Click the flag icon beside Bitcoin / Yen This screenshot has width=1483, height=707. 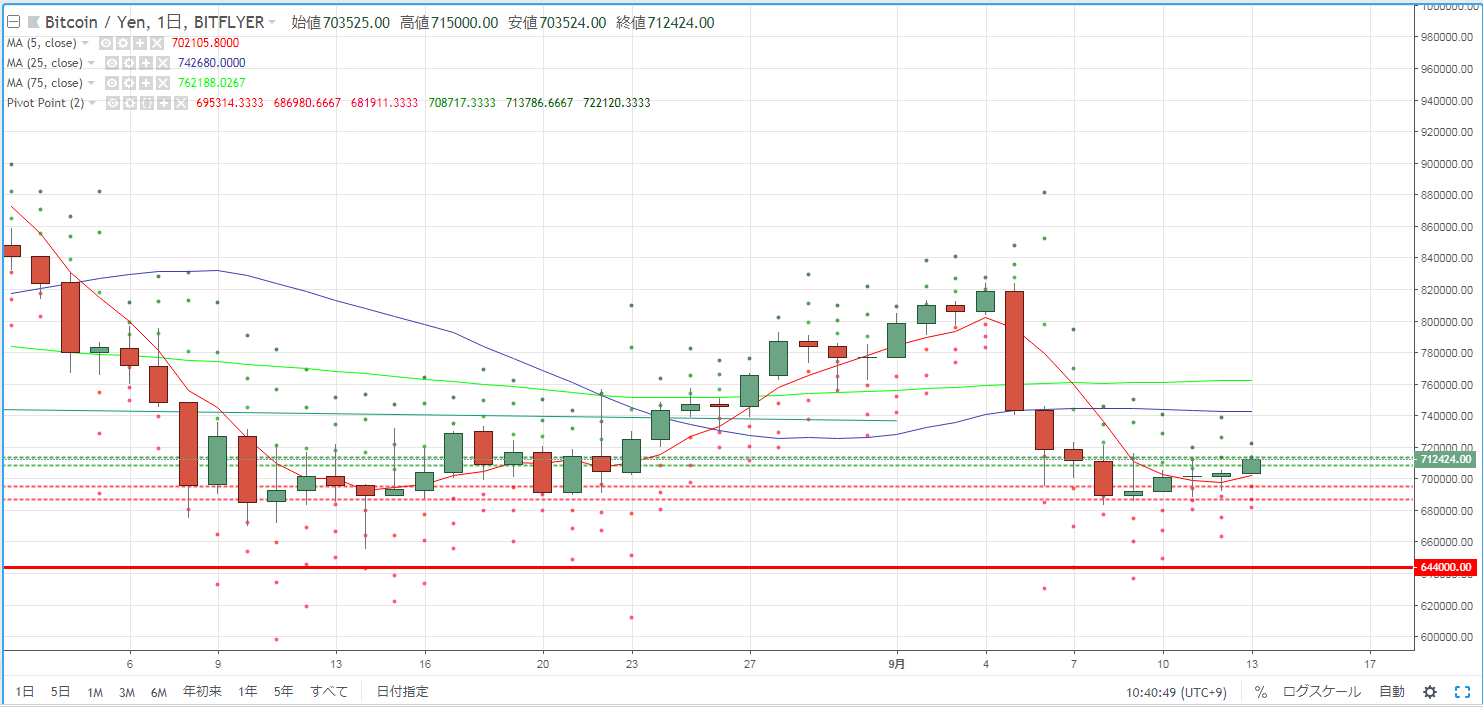point(34,22)
